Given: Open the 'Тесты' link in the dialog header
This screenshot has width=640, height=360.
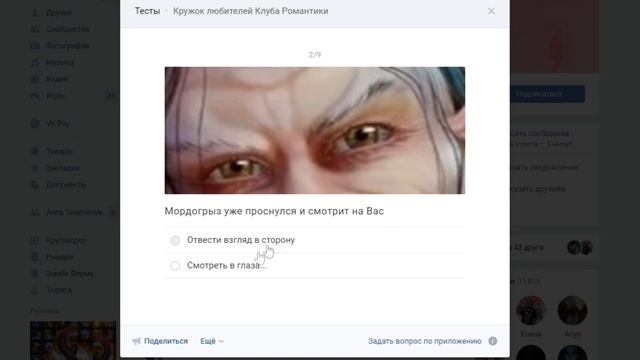Looking at the screenshot, I should [x=147, y=11].
